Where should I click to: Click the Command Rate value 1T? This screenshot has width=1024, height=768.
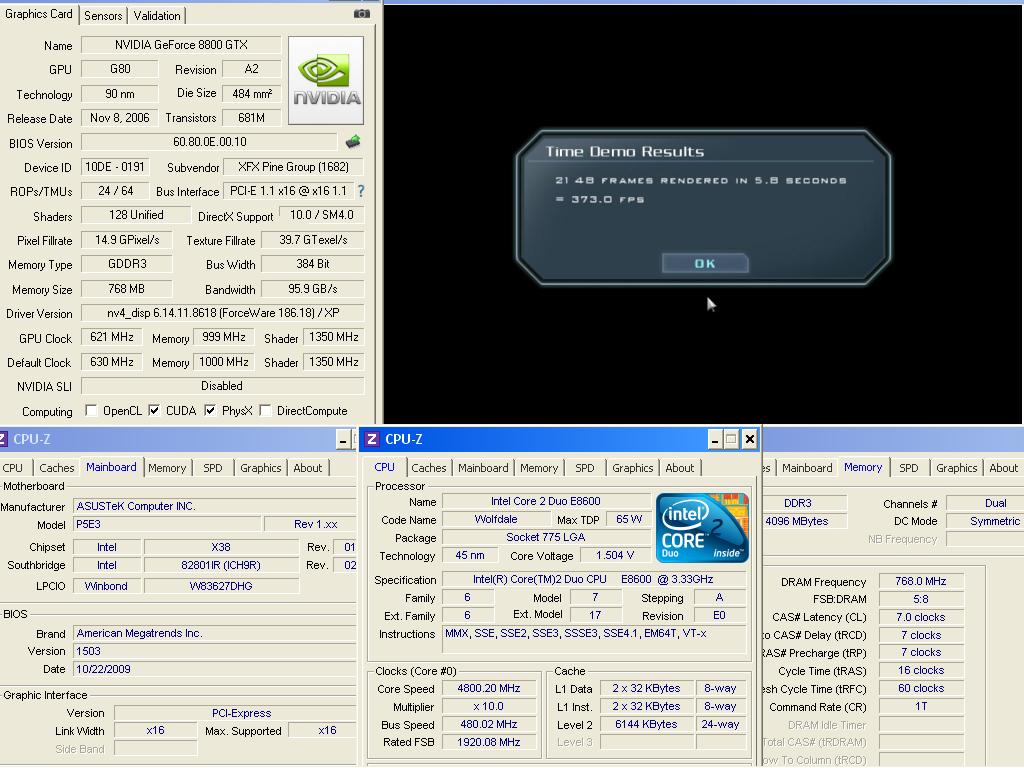(x=921, y=707)
